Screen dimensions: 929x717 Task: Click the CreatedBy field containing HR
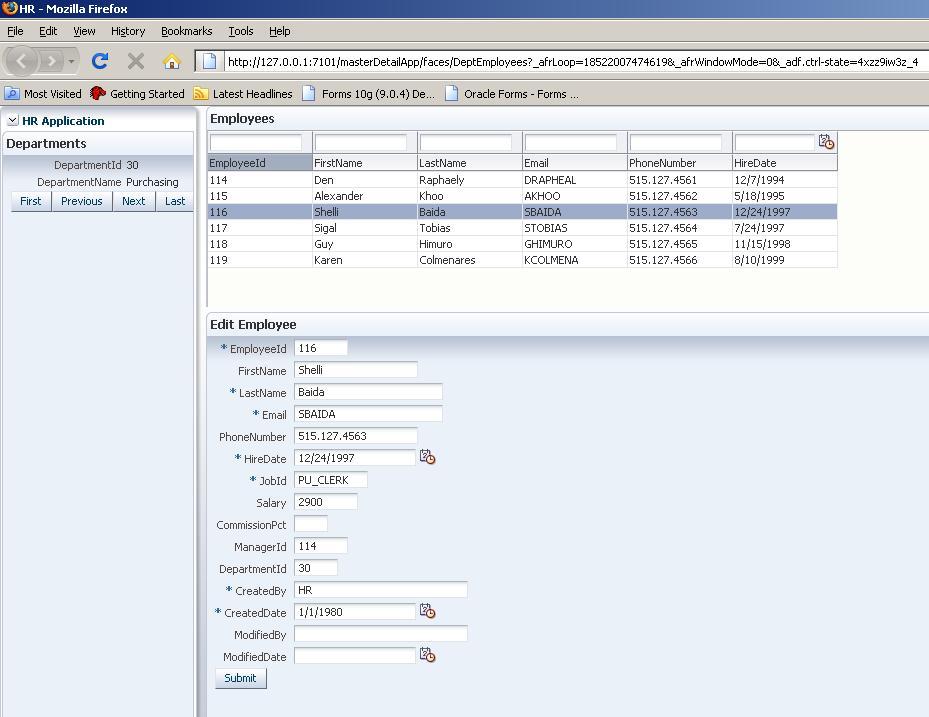pos(380,590)
